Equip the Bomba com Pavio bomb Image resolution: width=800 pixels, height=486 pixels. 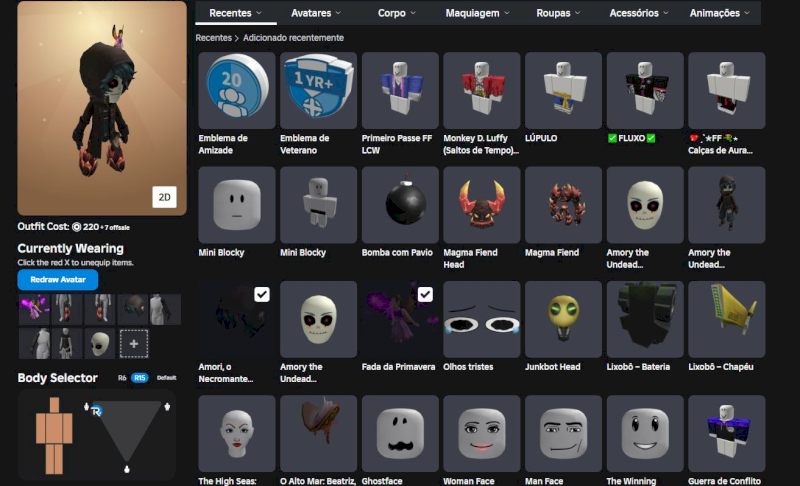400,204
